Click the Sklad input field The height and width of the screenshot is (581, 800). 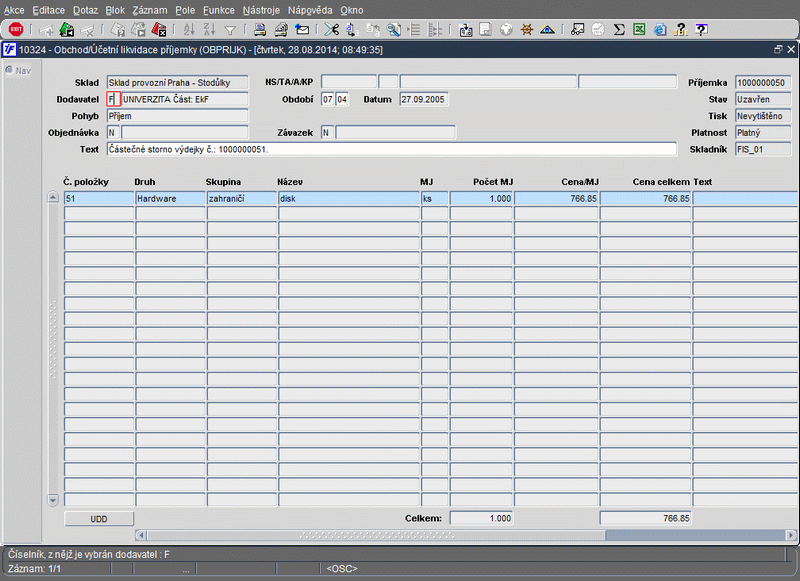pyautogui.click(x=177, y=83)
